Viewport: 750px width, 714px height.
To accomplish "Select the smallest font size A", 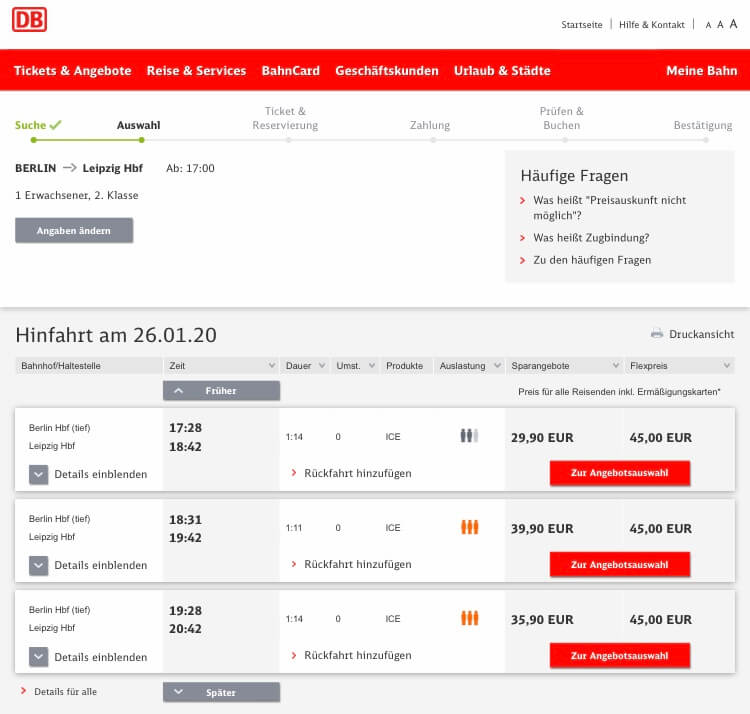I will (x=708, y=25).
